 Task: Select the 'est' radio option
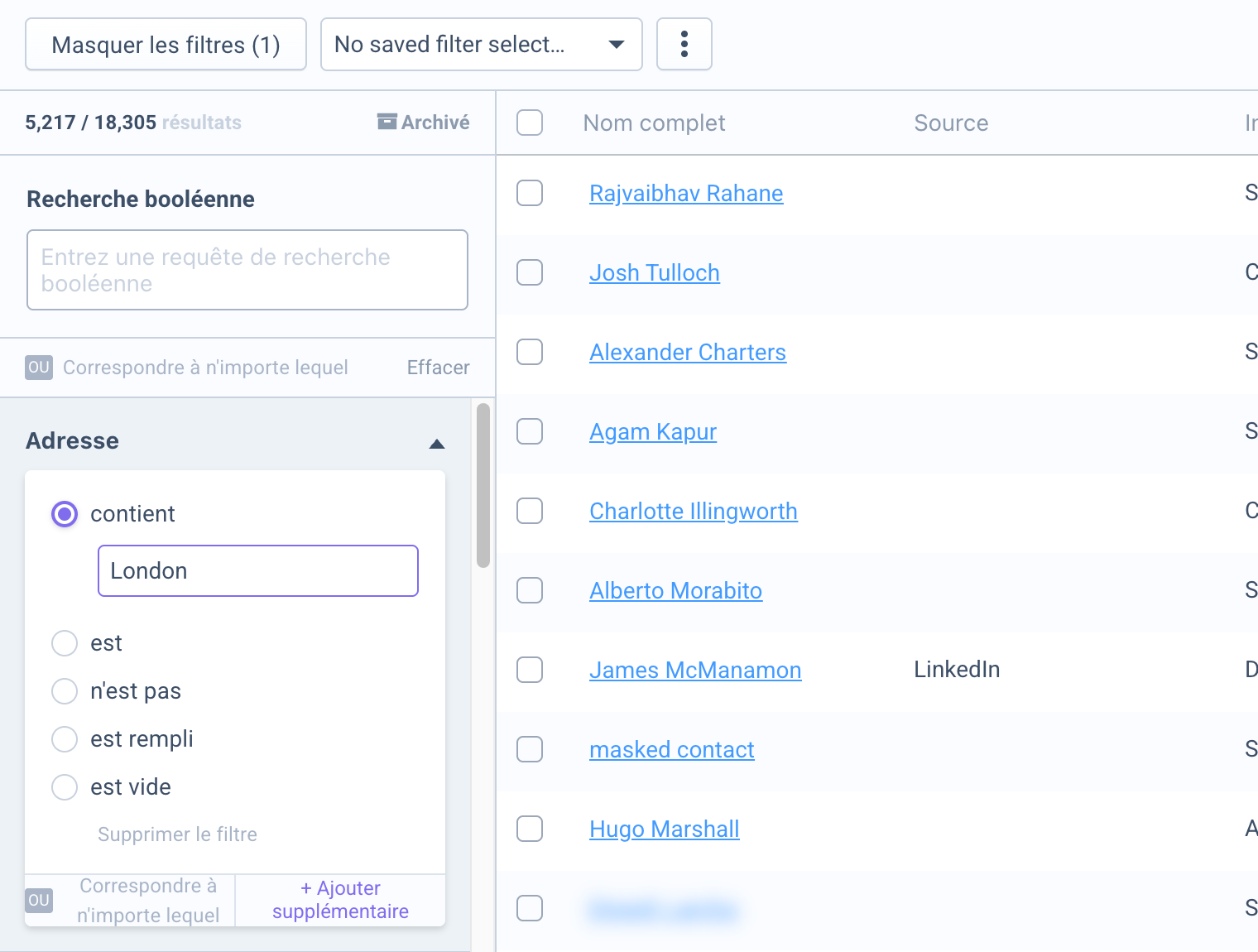point(64,643)
